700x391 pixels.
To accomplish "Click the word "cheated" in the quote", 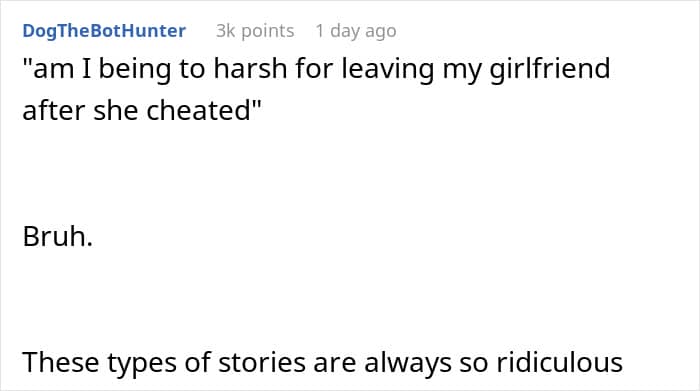I will point(200,110).
